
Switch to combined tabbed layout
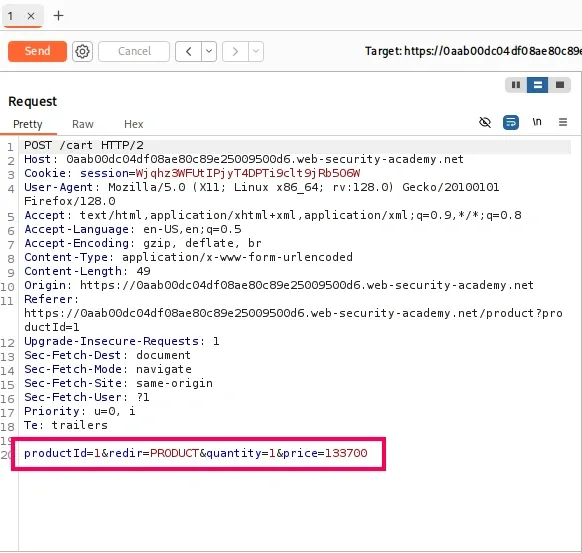coord(560,85)
